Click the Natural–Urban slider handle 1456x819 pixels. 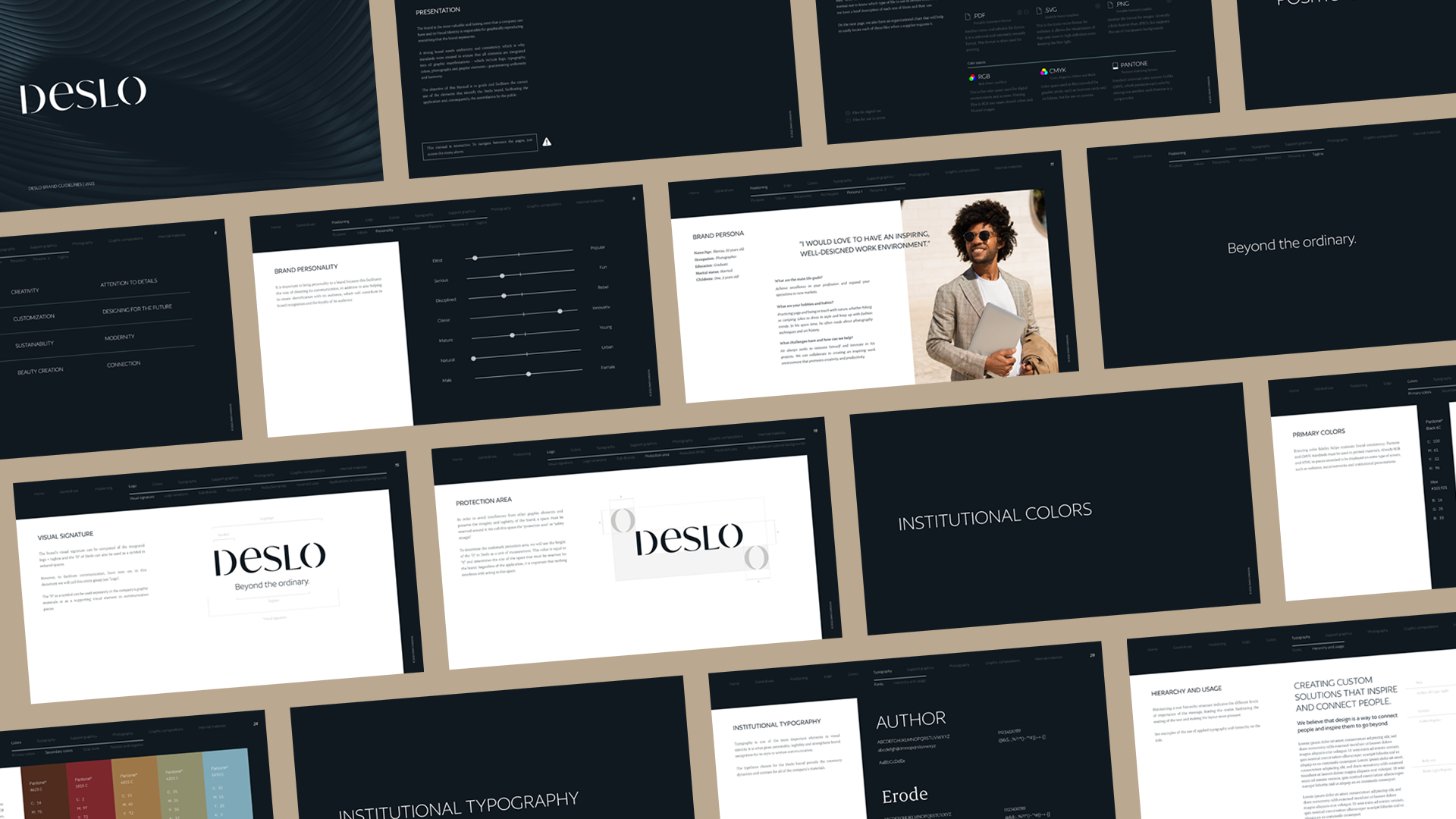[473, 358]
